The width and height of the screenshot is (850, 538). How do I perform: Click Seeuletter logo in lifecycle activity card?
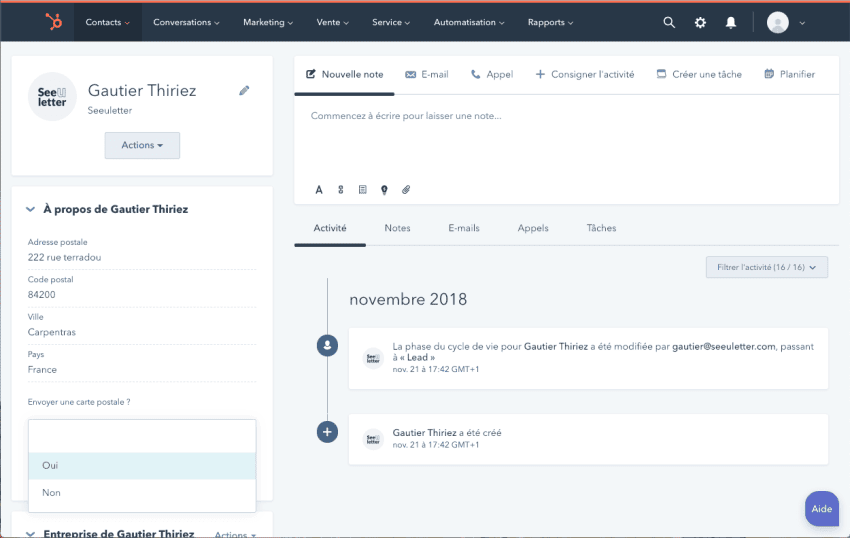point(373,358)
